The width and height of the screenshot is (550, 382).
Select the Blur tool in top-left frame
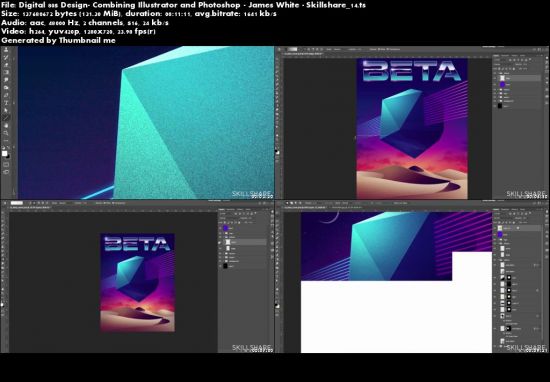click(6, 80)
